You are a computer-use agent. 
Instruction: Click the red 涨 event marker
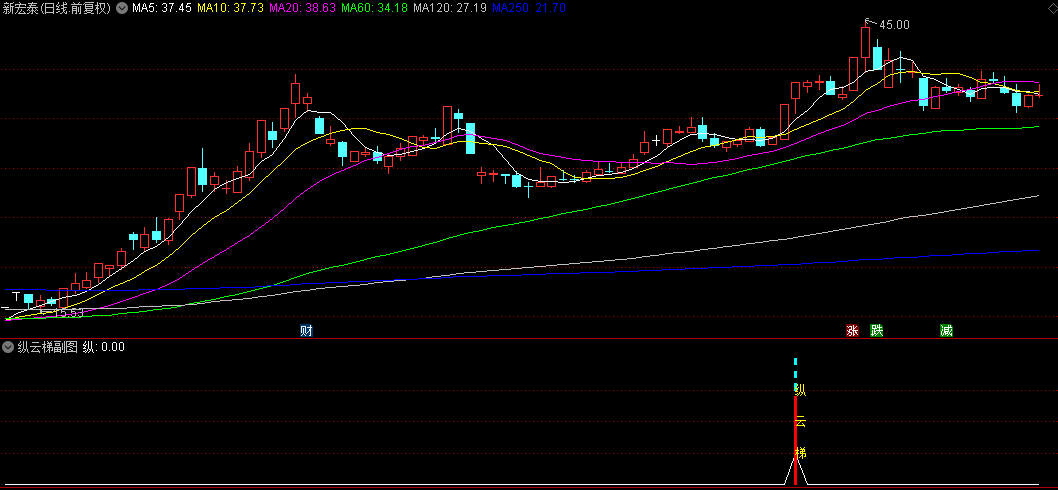[x=852, y=331]
